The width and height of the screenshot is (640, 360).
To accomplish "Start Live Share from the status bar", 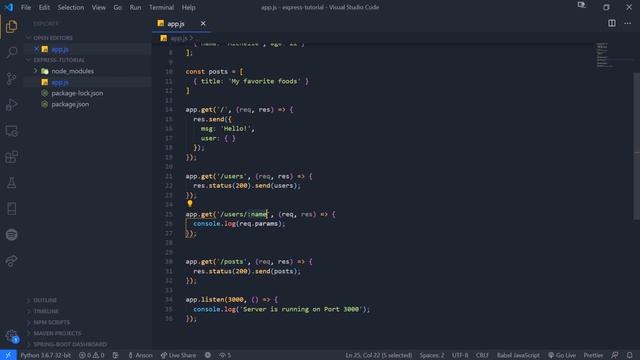I will coord(178,355).
